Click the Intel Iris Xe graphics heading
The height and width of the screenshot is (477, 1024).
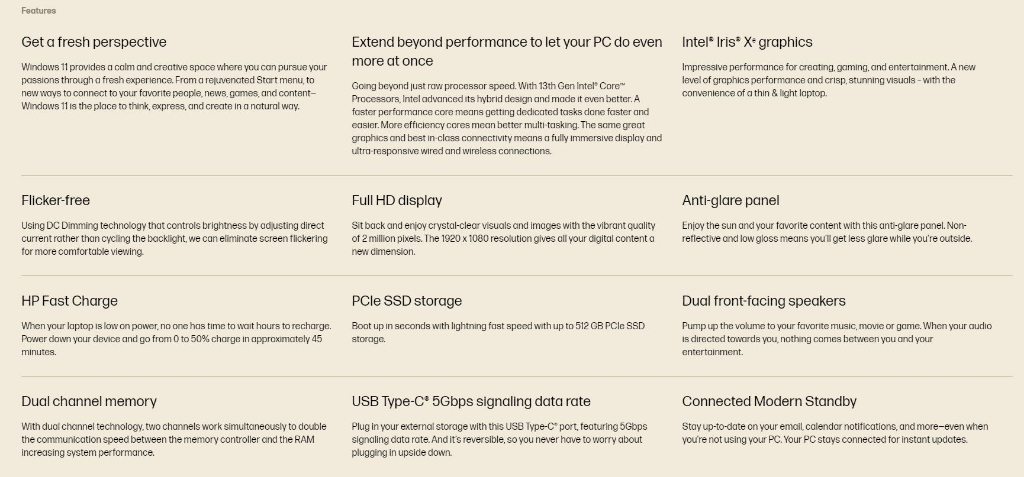point(747,42)
